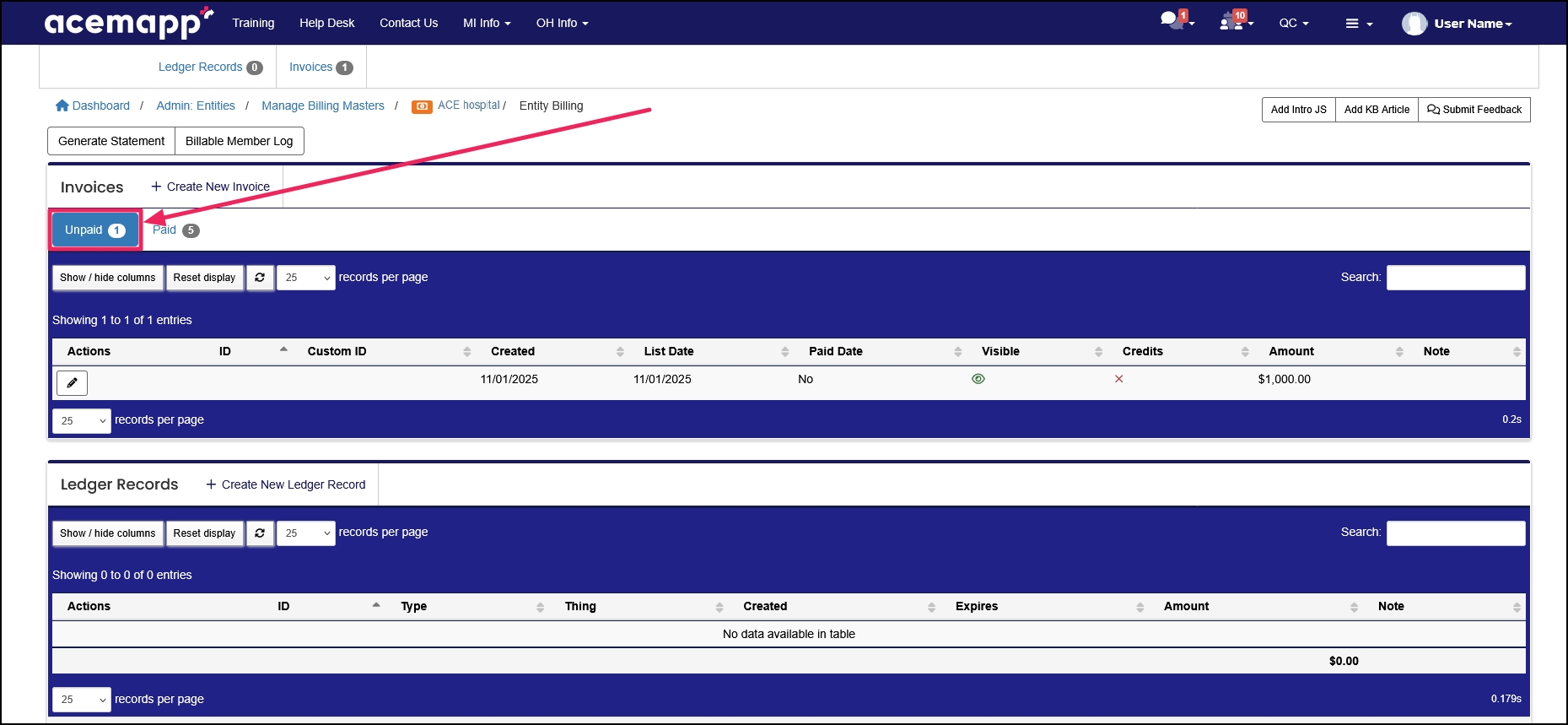Viewport: 1568px width, 725px height.
Task: Open Show / hide columns for Invoices
Action: tap(107, 278)
